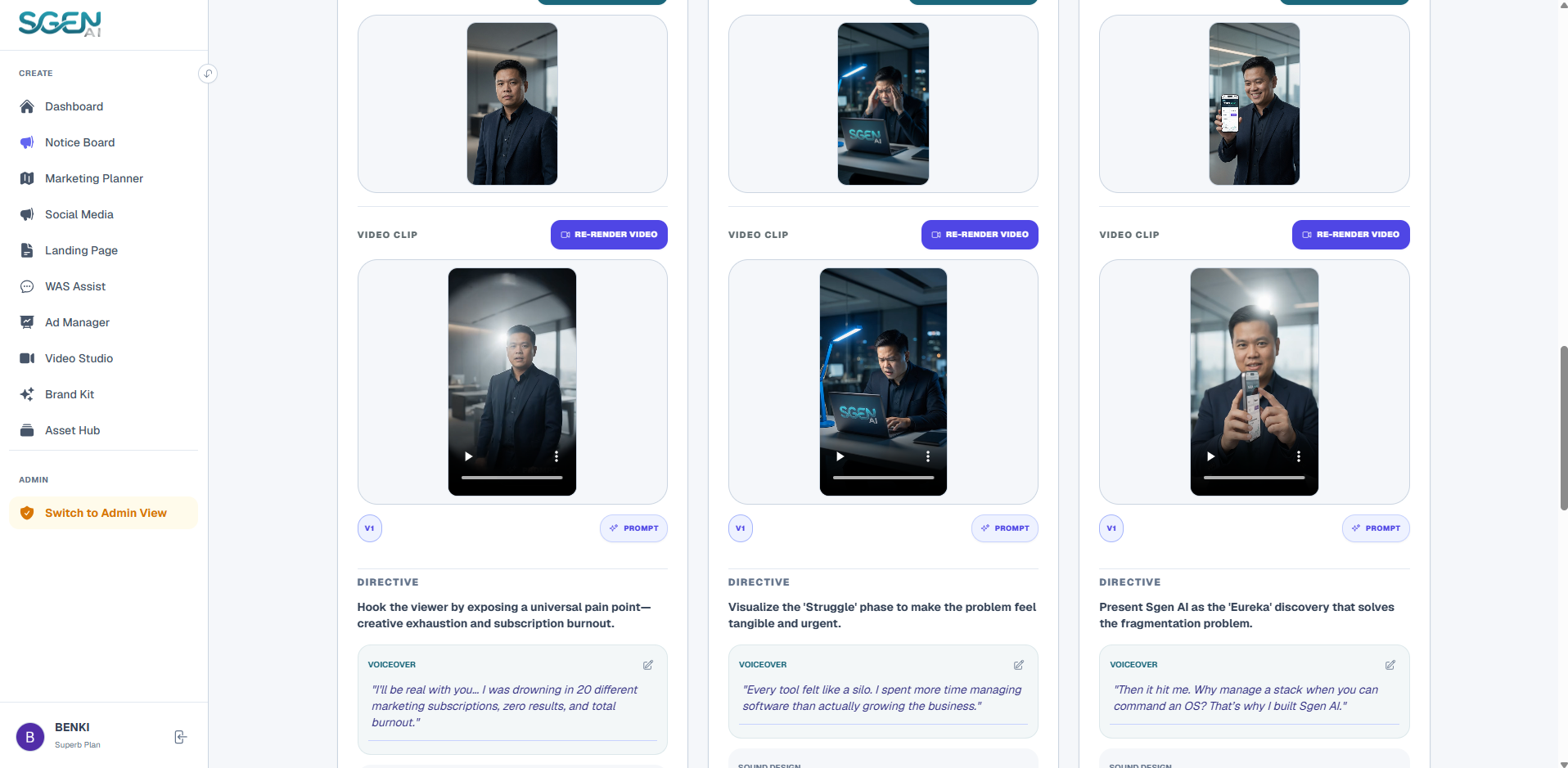Click the WAS Assist chat bubble icon
The width and height of the screenshot is (1568, 768).
point(27,286)
